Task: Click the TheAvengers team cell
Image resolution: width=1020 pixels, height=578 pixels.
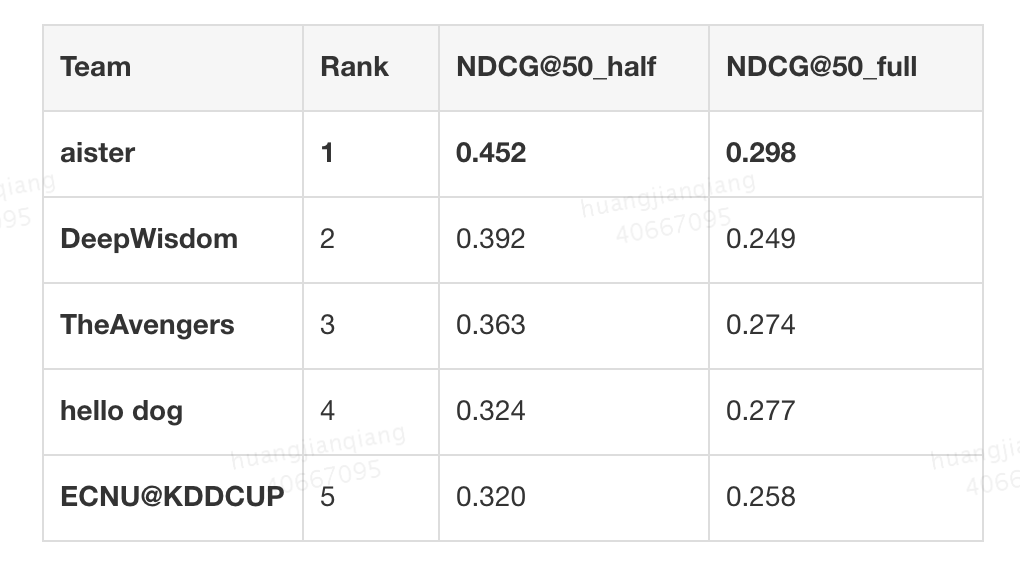Action: click(x=147, y=325)
